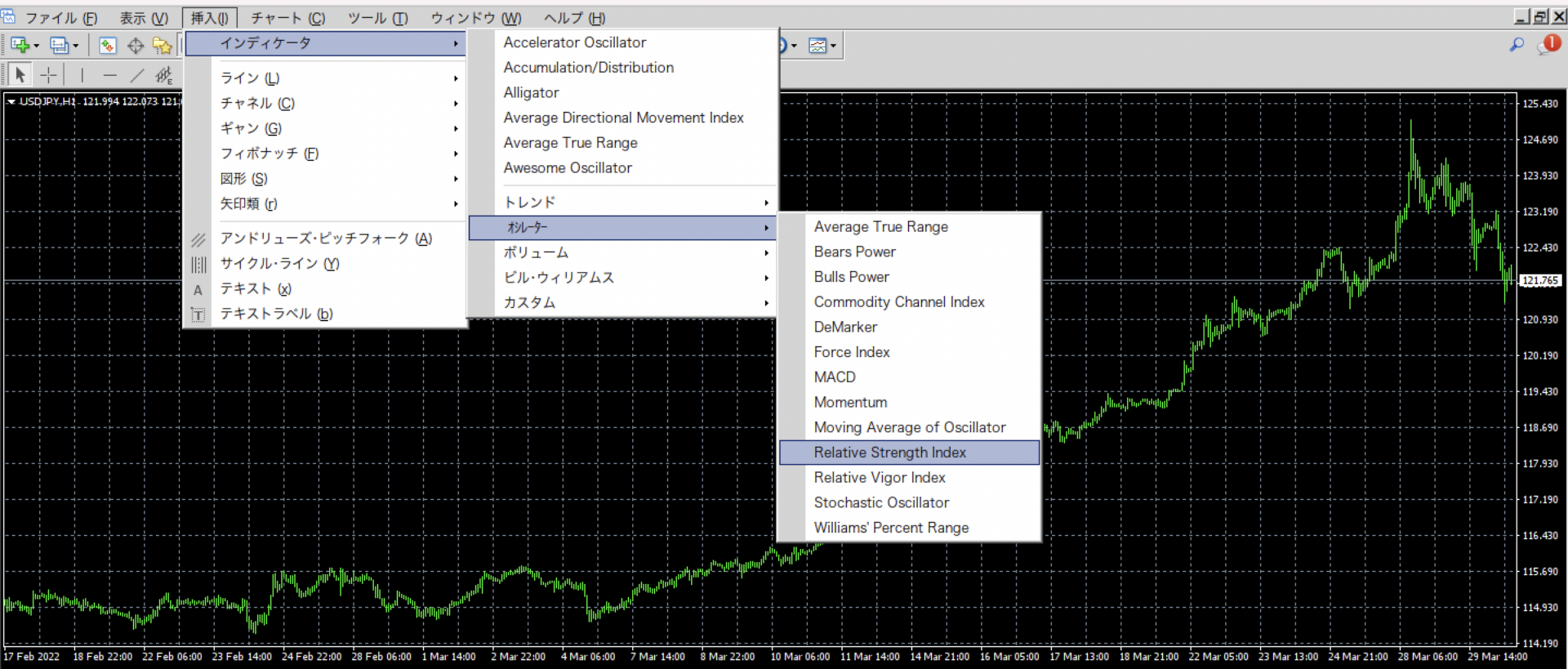Select Relative Strength Index indicator
The image size is (1568, 669).
889,453
